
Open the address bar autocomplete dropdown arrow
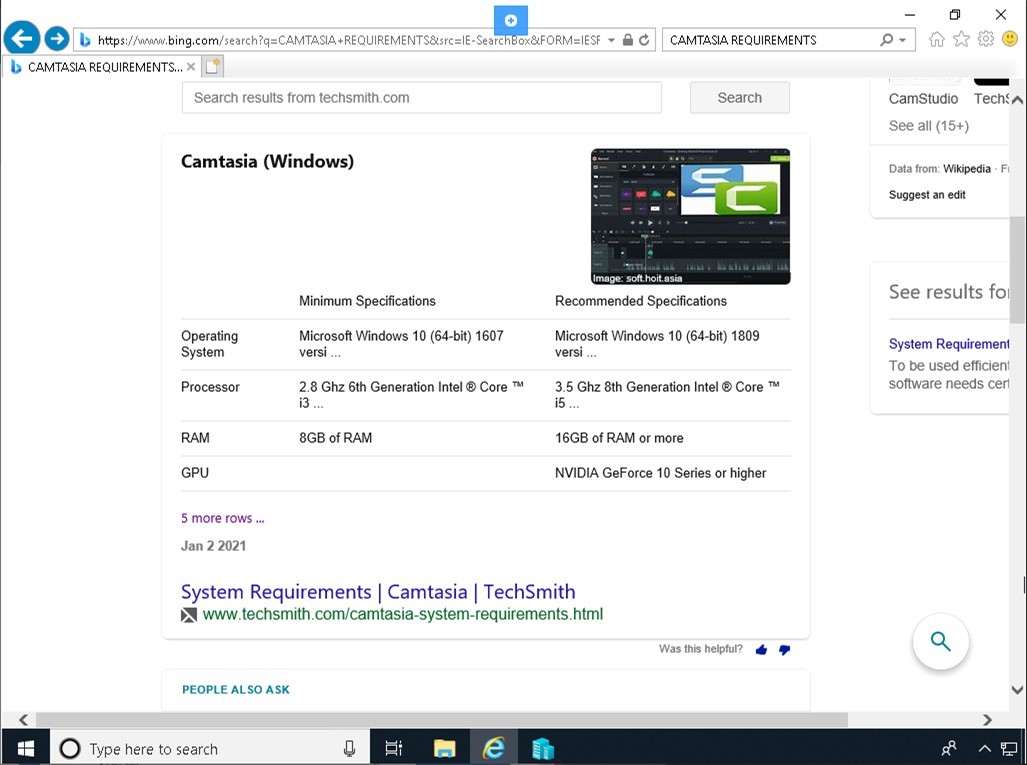tap(611, 40)
